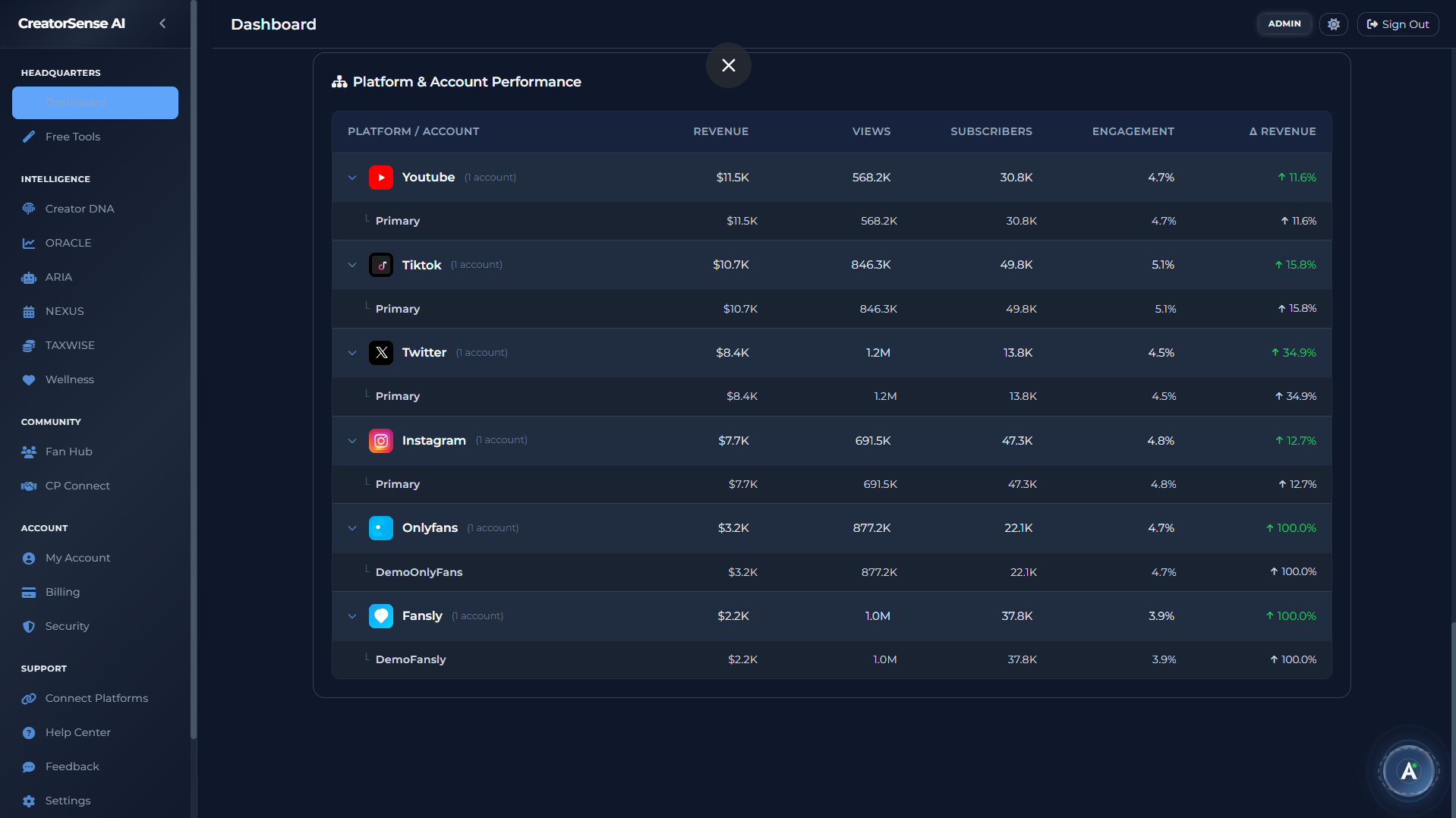Collapse the Fansly account listing
This screenshot has width=1456, height=818.
[351, 616]
